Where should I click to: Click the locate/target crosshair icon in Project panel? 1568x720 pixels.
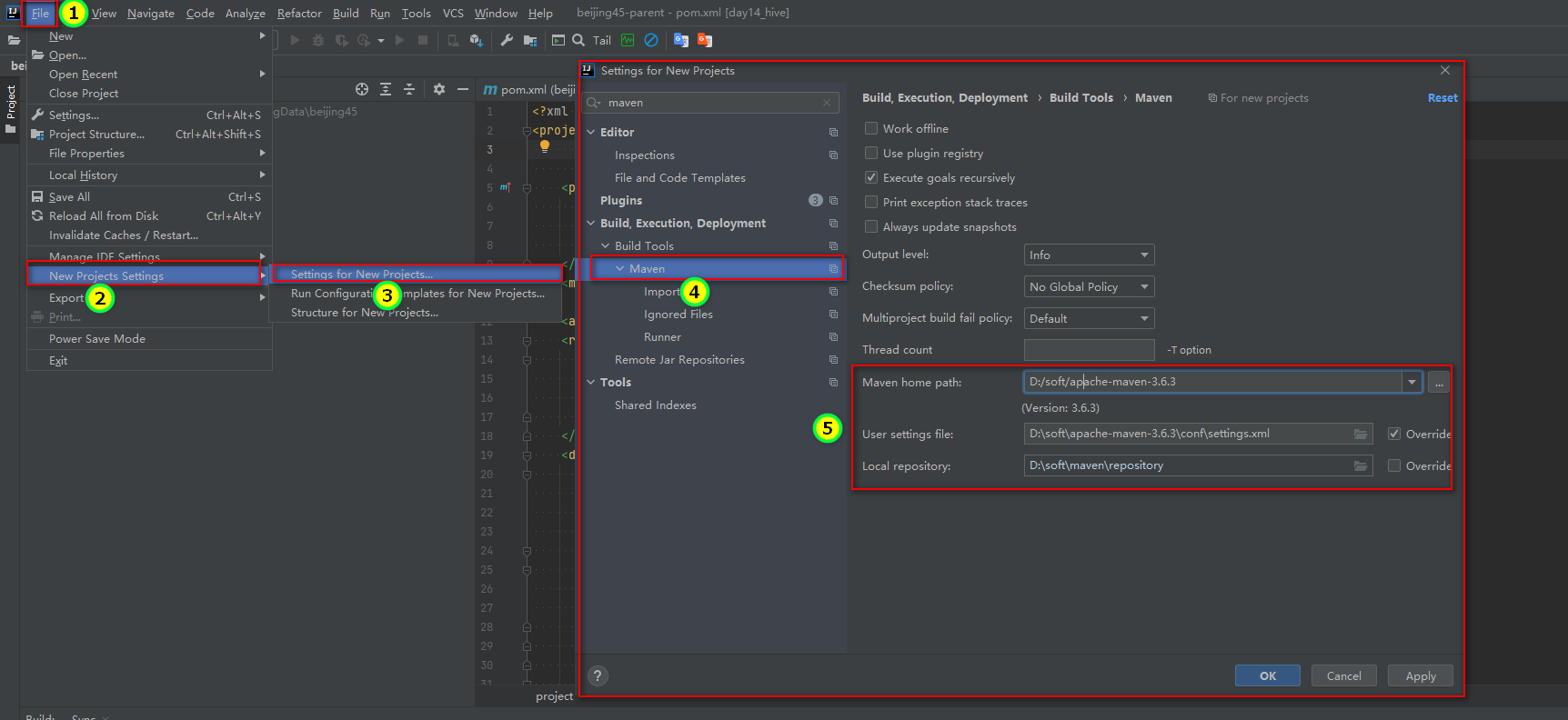tap(362, 89)
